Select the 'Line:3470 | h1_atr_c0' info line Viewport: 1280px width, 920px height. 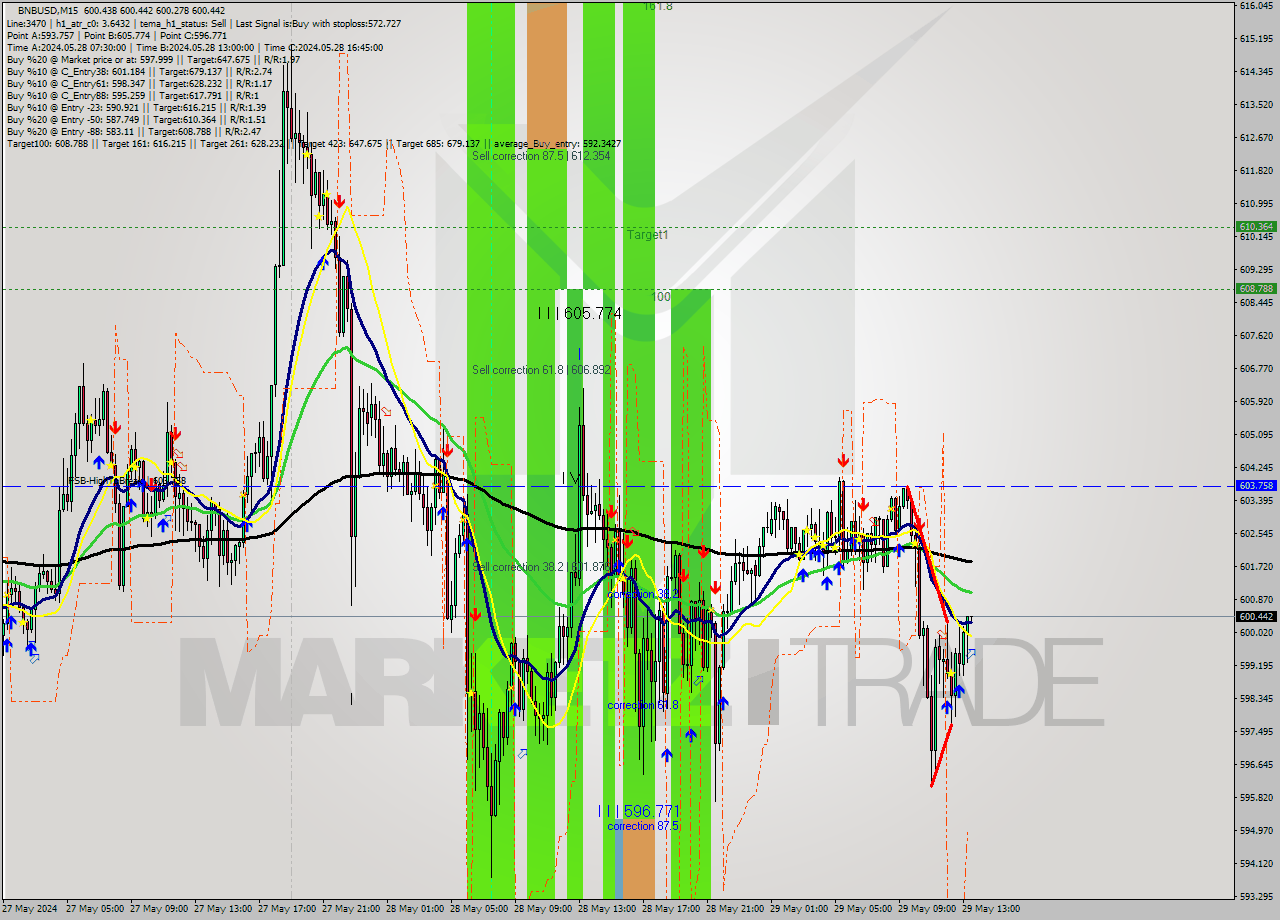(x=204, y=23)
